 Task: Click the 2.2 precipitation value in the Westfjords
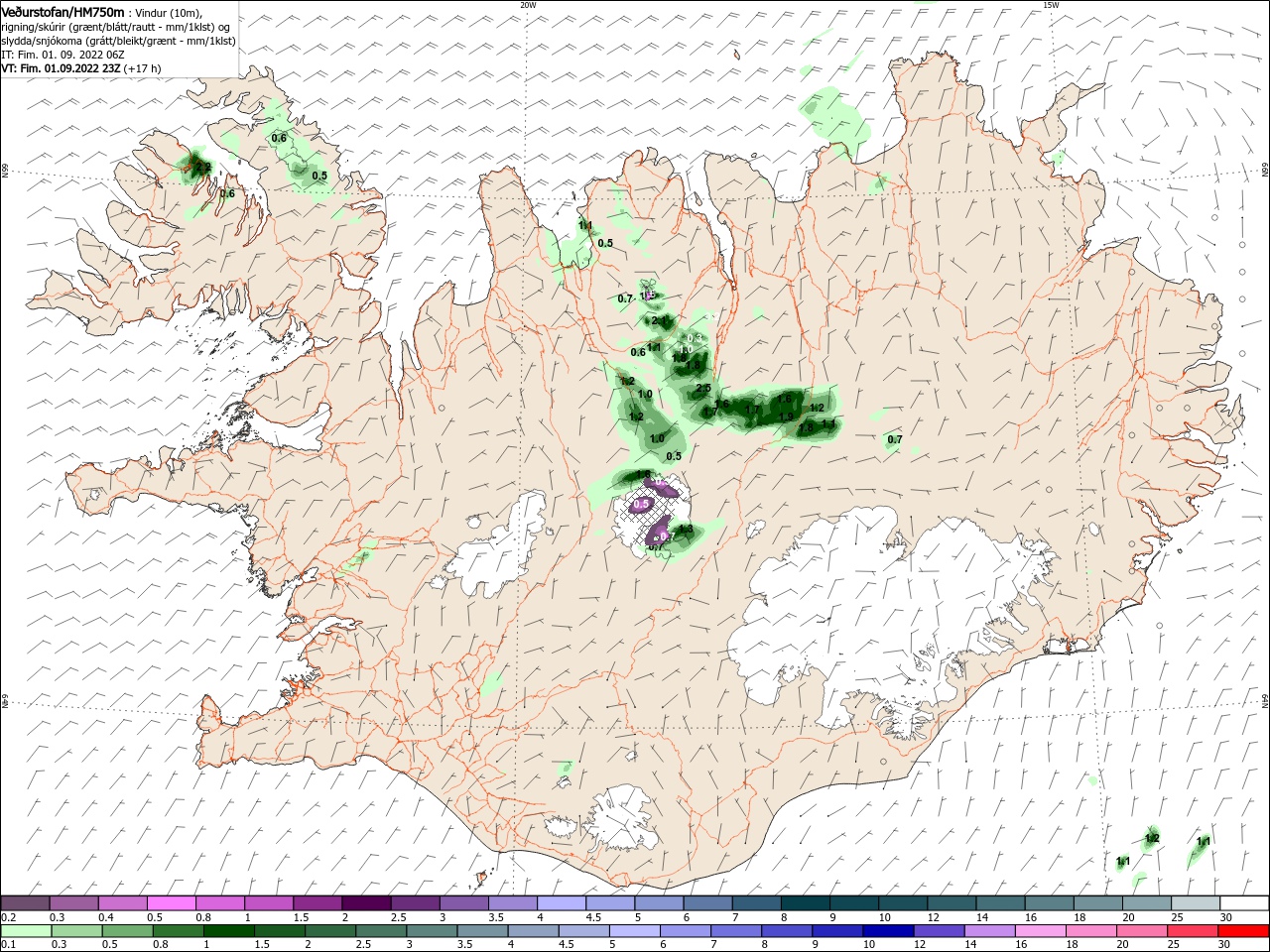click(x=202, y=167)
